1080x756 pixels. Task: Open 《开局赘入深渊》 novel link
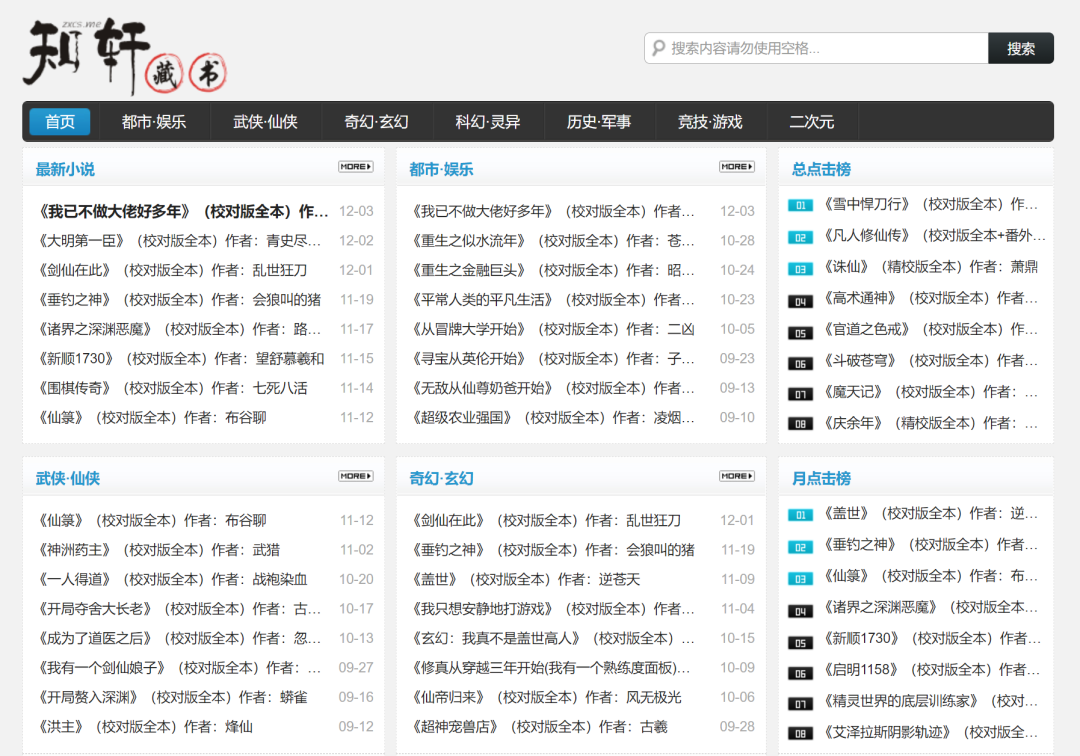pyautogui.click(x=172, y=697)
